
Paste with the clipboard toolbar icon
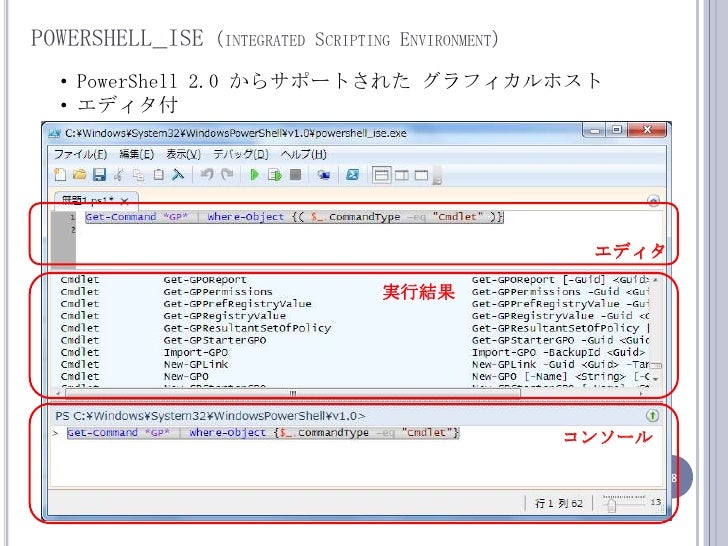point(159,175)
